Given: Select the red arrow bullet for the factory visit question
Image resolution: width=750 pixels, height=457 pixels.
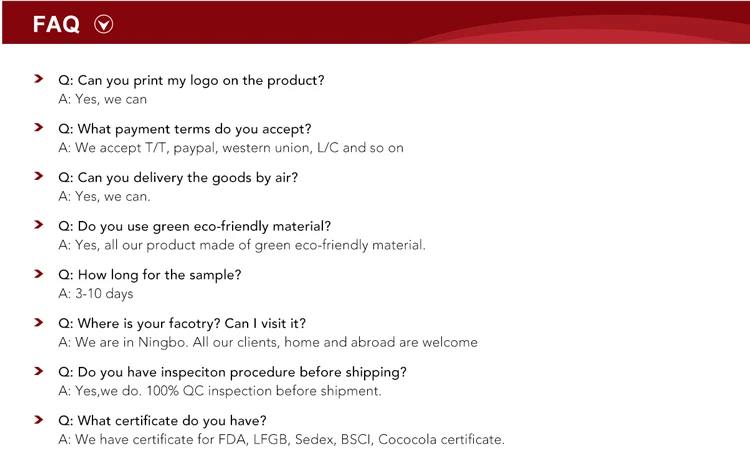Looking at the screenshot, I should pos(38,322).
